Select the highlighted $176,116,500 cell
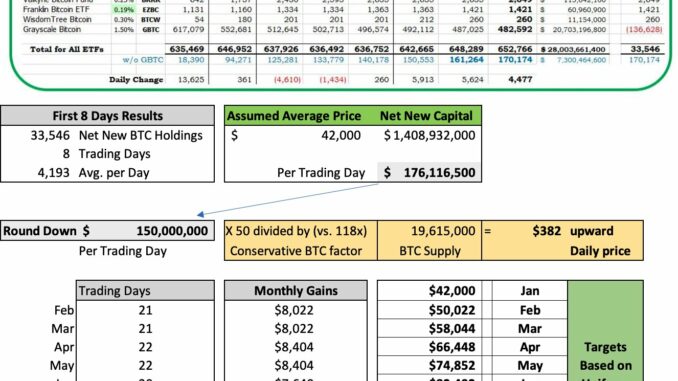 [x=429, y=173]
